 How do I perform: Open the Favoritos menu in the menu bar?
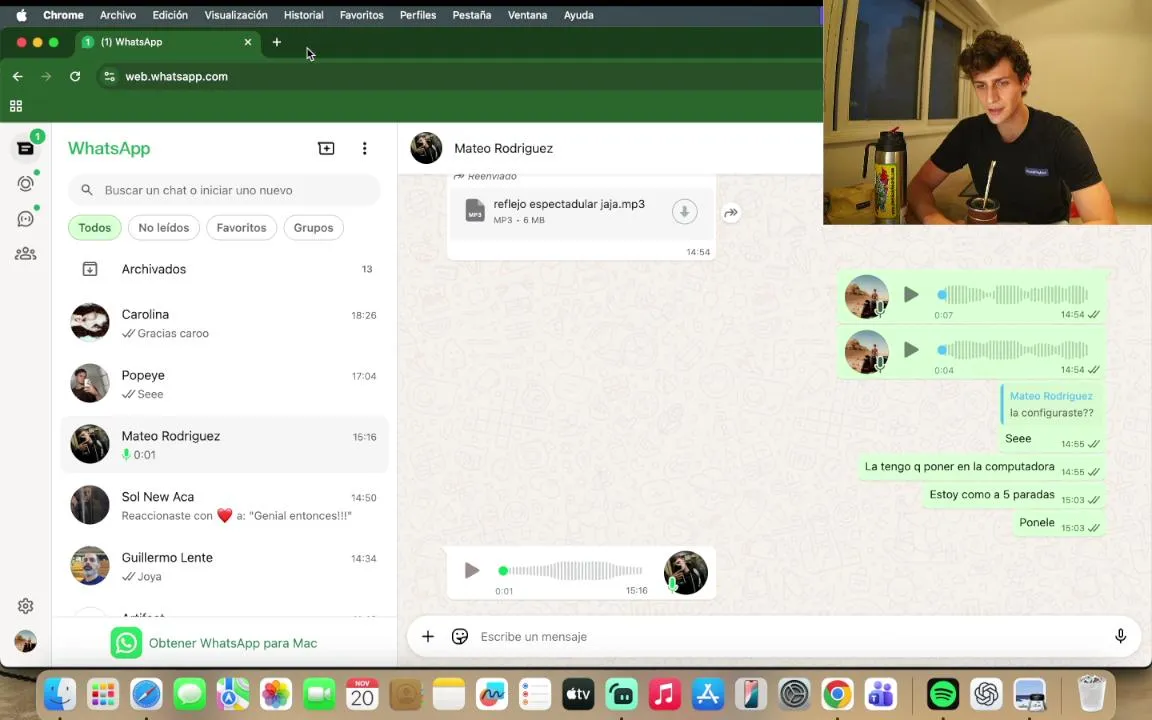(361, 15)
